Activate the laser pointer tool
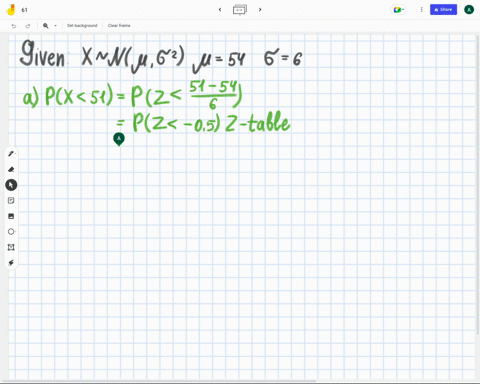This screenshot has width=480, height=384. tap(11, 263)
